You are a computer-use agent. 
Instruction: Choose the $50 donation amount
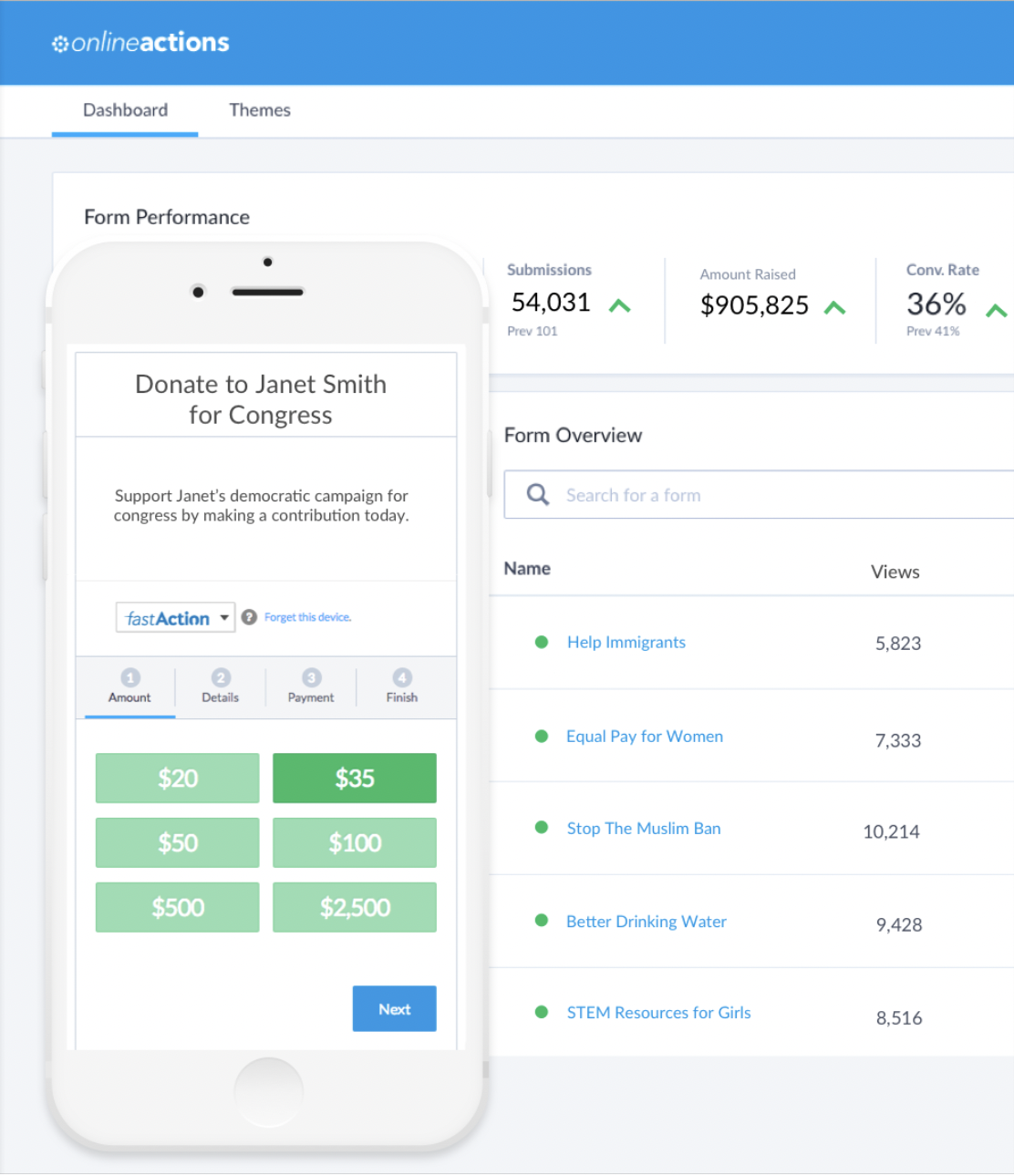pos(178,842)
